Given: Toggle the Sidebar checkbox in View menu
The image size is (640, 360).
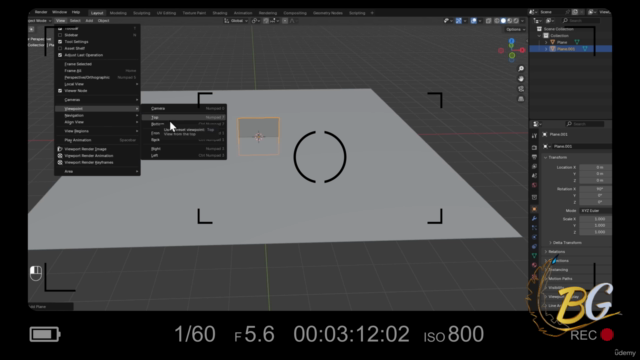Looking at the screenshot, I should pos(60,35).
